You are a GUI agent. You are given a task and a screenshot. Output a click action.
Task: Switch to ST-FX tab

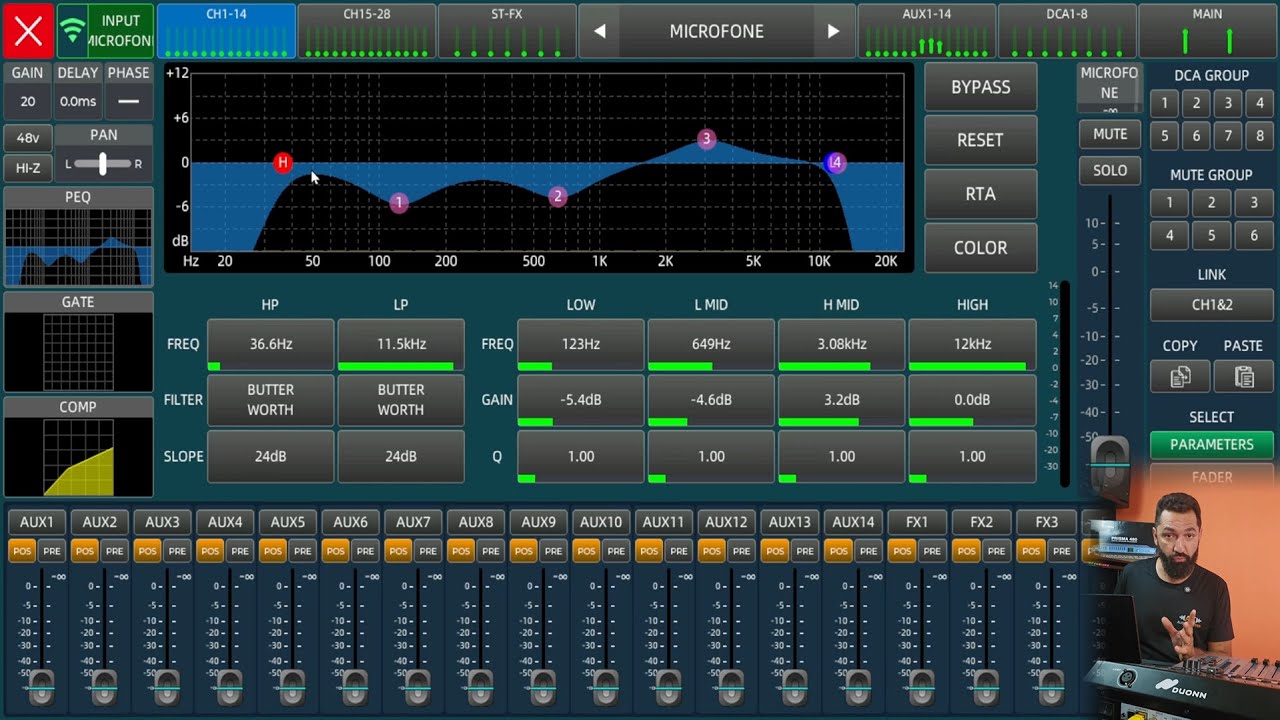[507, 31]
